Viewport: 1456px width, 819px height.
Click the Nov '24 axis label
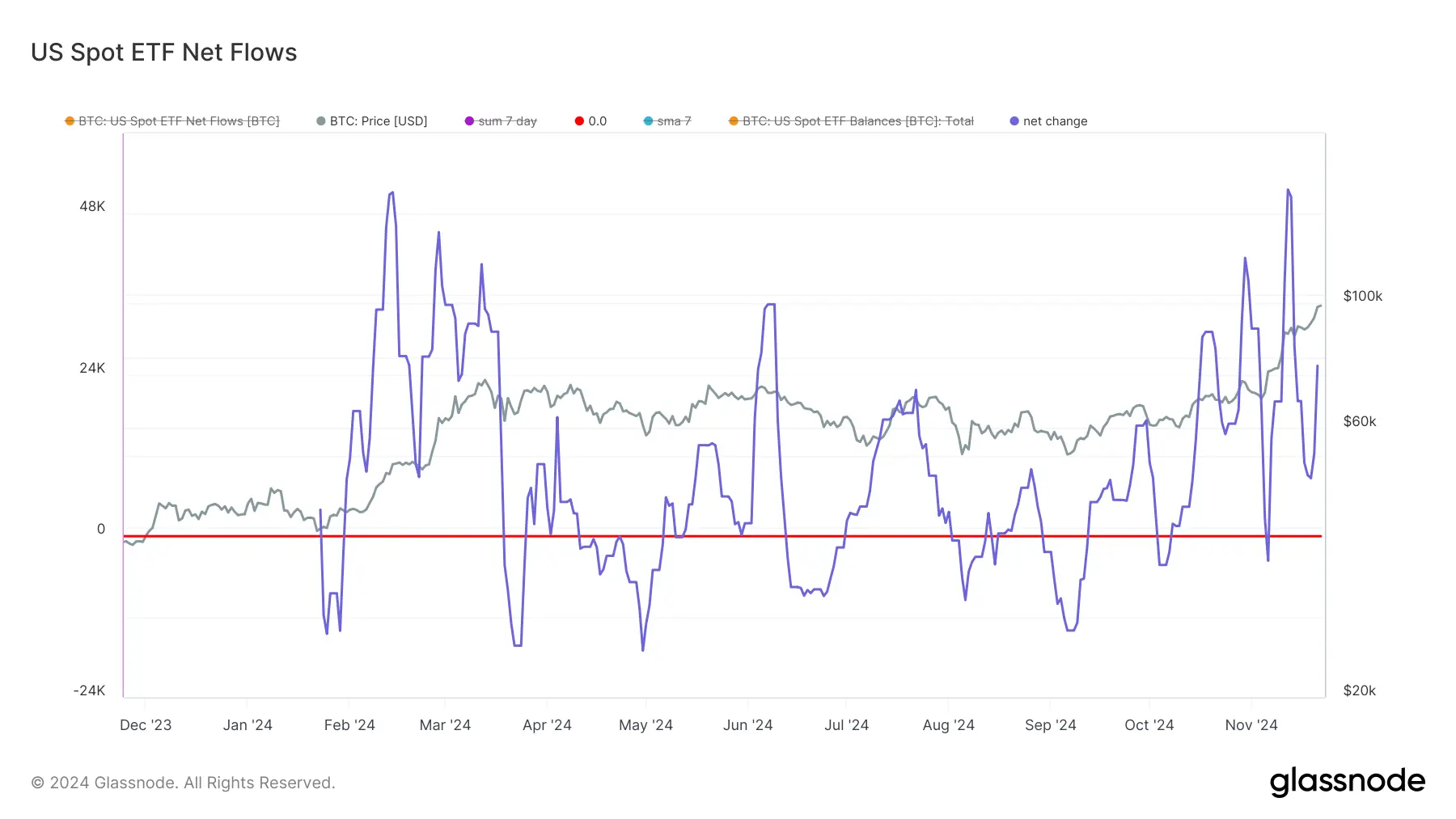point(1251,725)
